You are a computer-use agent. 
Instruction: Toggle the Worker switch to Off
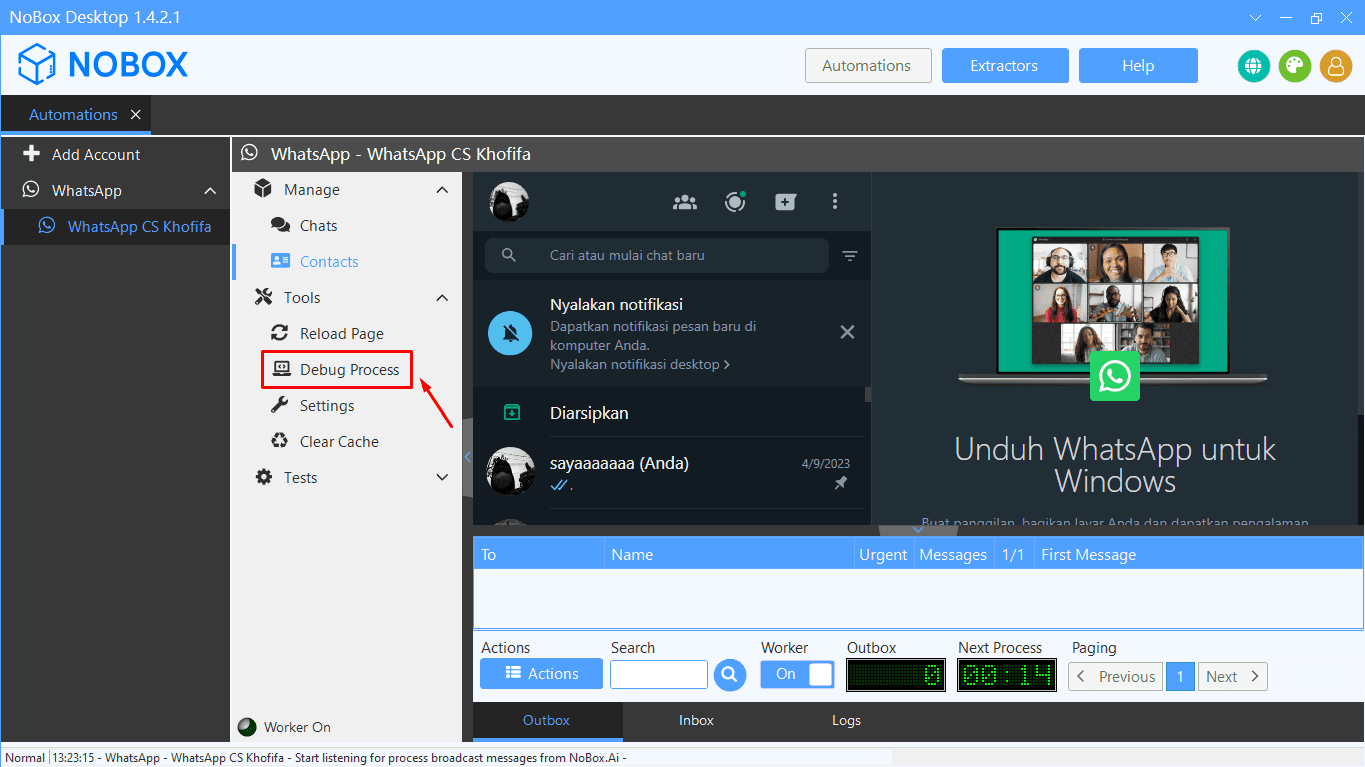click(x=797, y=674)
